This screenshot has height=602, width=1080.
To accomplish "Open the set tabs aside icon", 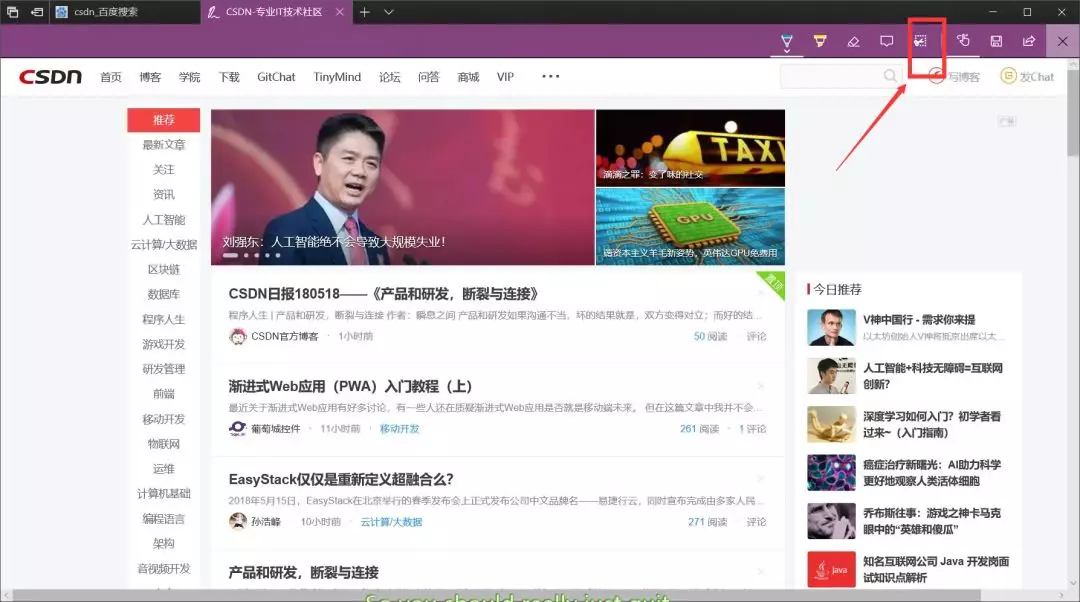I will coord(37,12).
